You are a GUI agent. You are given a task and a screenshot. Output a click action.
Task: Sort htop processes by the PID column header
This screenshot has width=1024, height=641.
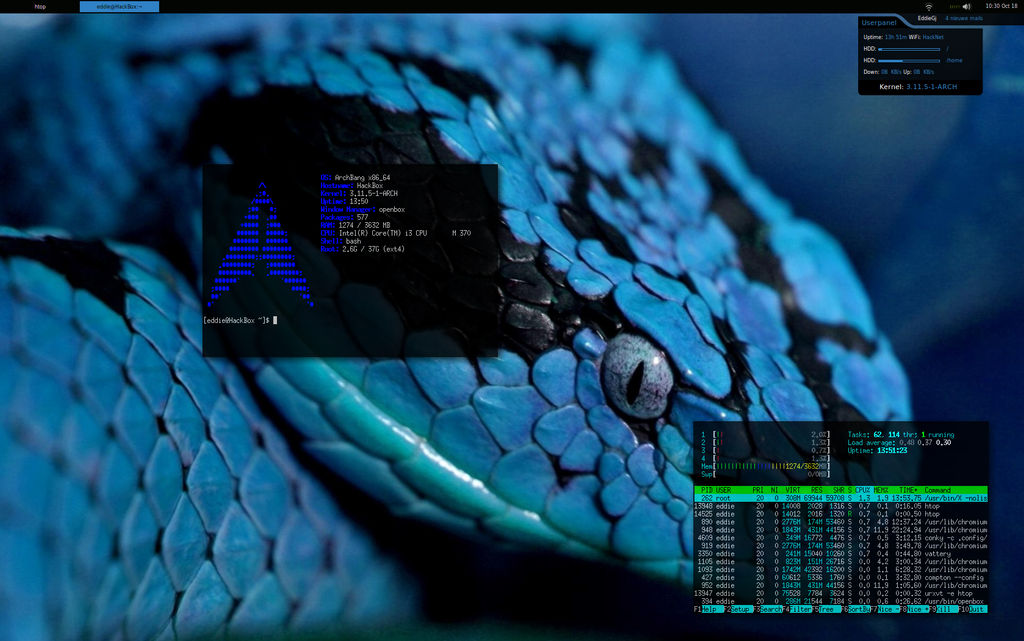[x=707, y=490]
